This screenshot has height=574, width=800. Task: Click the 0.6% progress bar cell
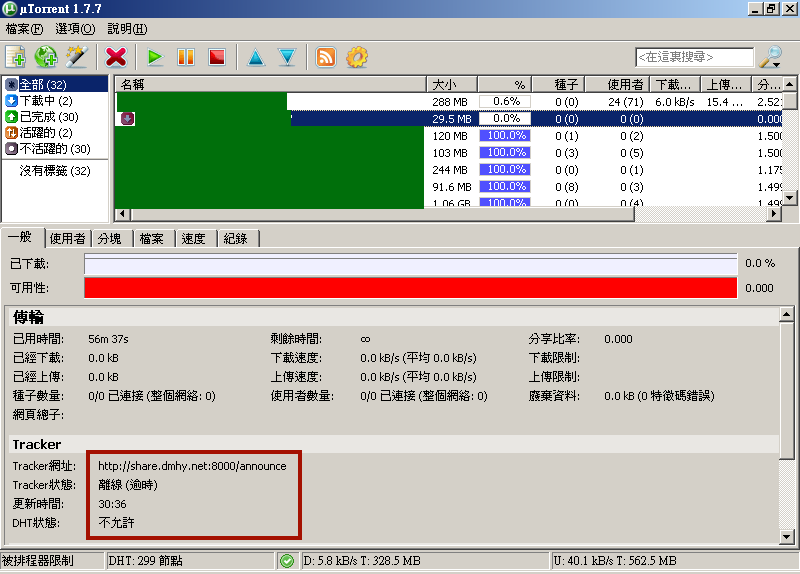[x=505, y=102]
